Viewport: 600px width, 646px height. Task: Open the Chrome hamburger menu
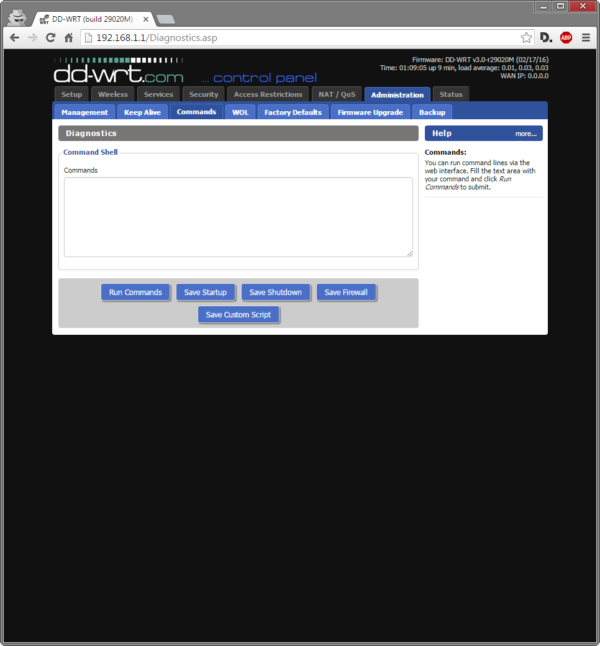pos(586,38)
